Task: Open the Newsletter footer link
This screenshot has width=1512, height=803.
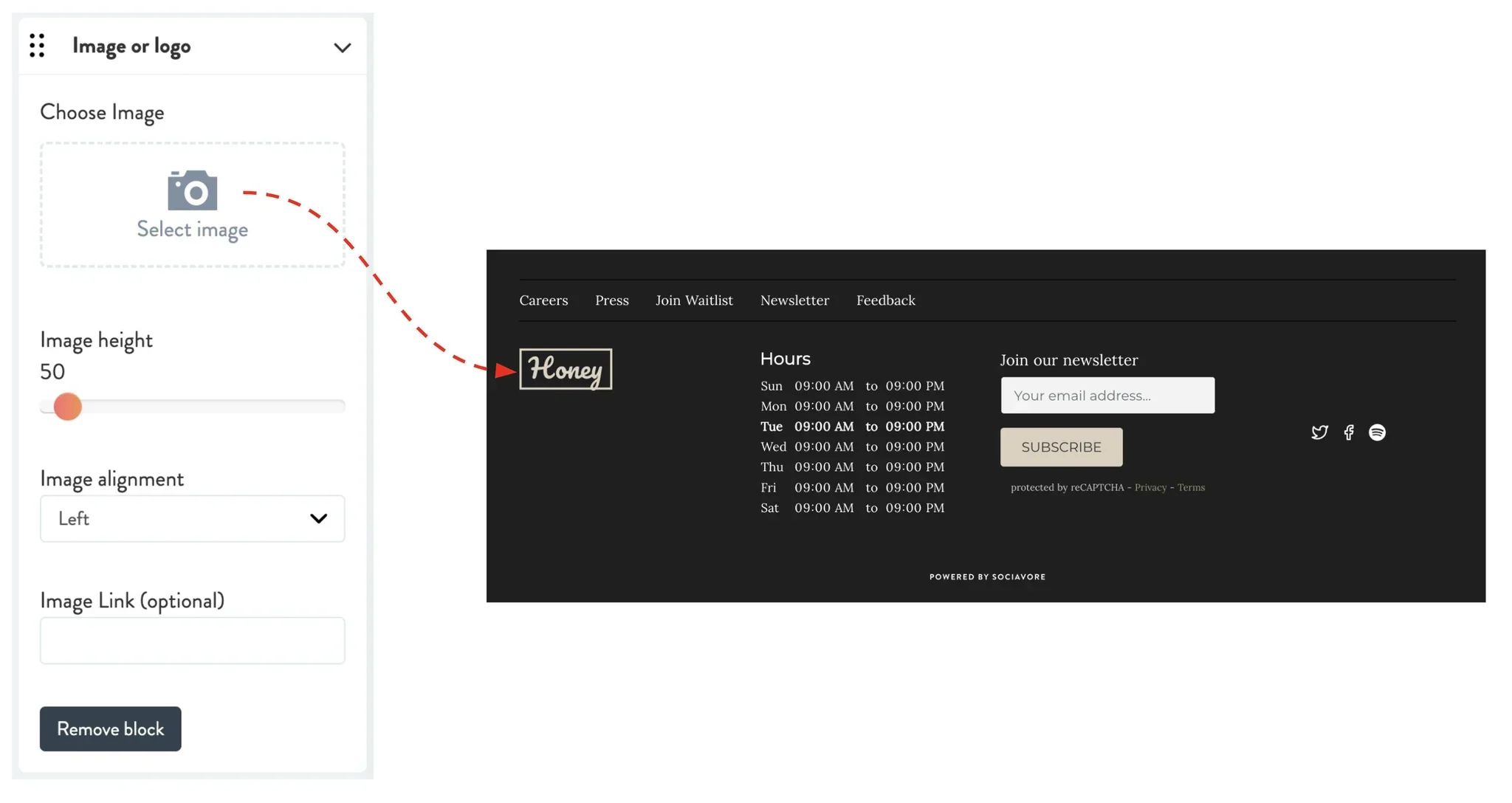Action: click(x=795, y=300)
